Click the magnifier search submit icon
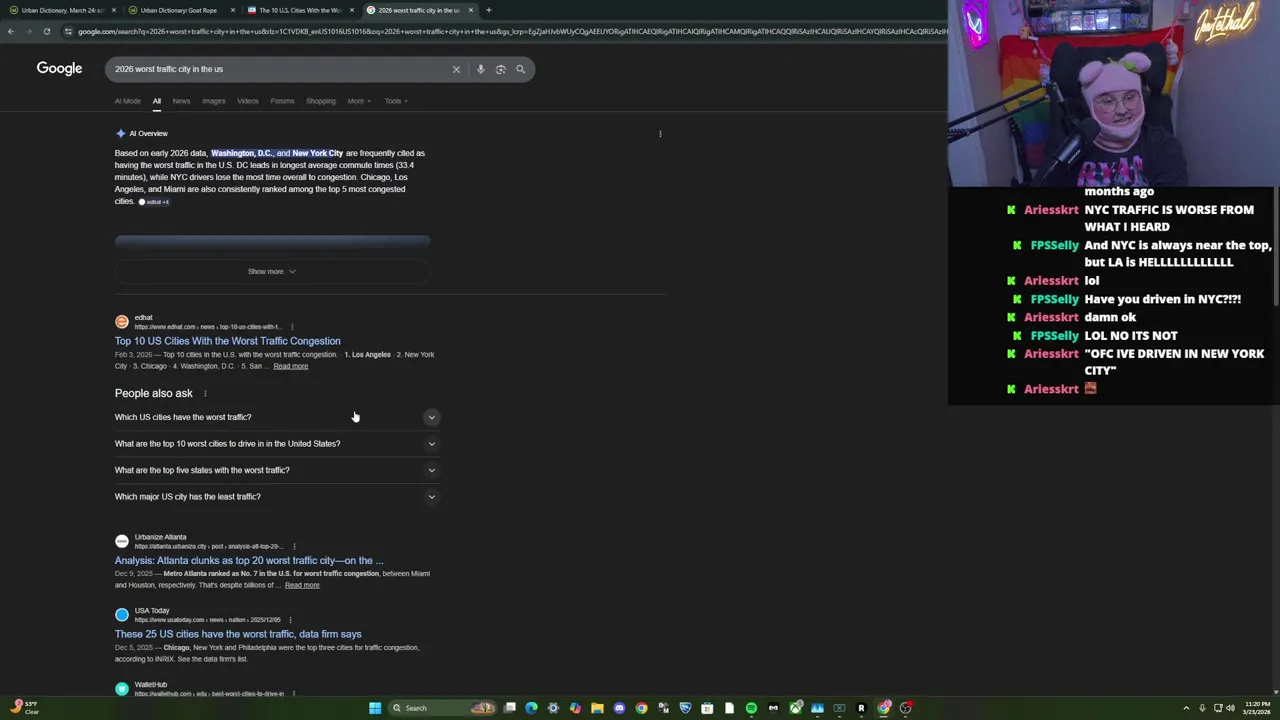 (520, 69)
